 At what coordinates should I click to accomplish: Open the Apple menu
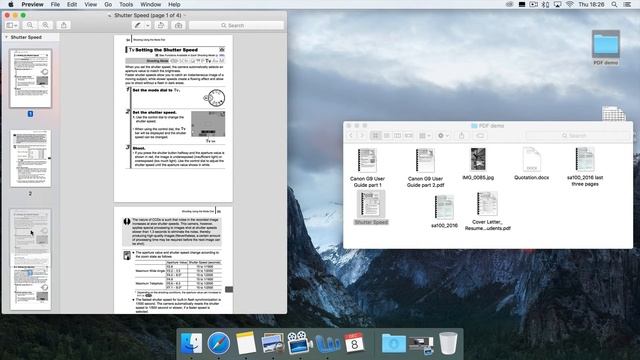pos(11,4)
